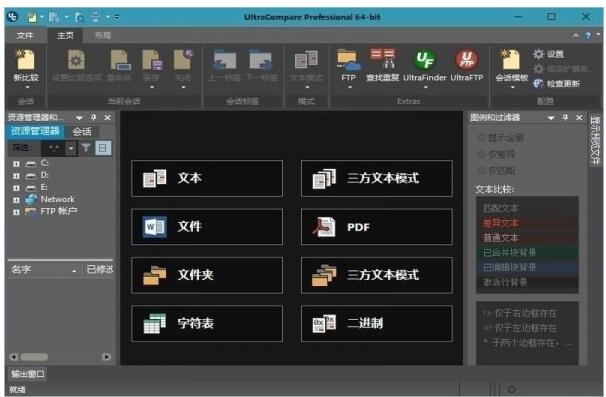Launch 查找重复 (Find Duplicates) tool
This screenshot has height=397, width=606.
383,59
